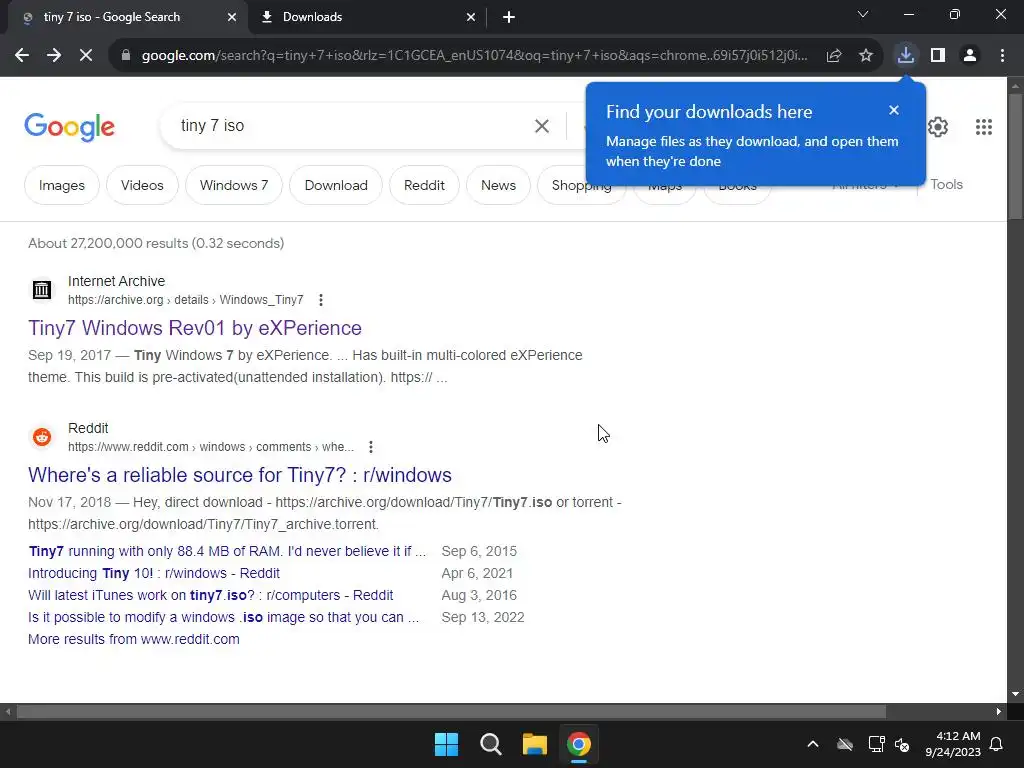This screenshot has width=1024, height=768.
Task: Open Google quick settings gear
Action: (938, 127)
